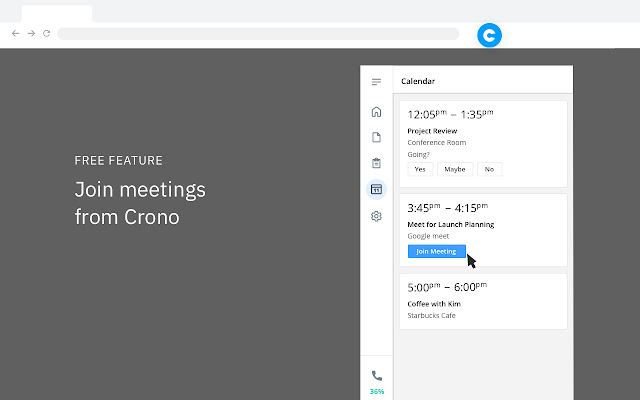
Task: Go to the Home icon in sidebar
Action: 376,112
